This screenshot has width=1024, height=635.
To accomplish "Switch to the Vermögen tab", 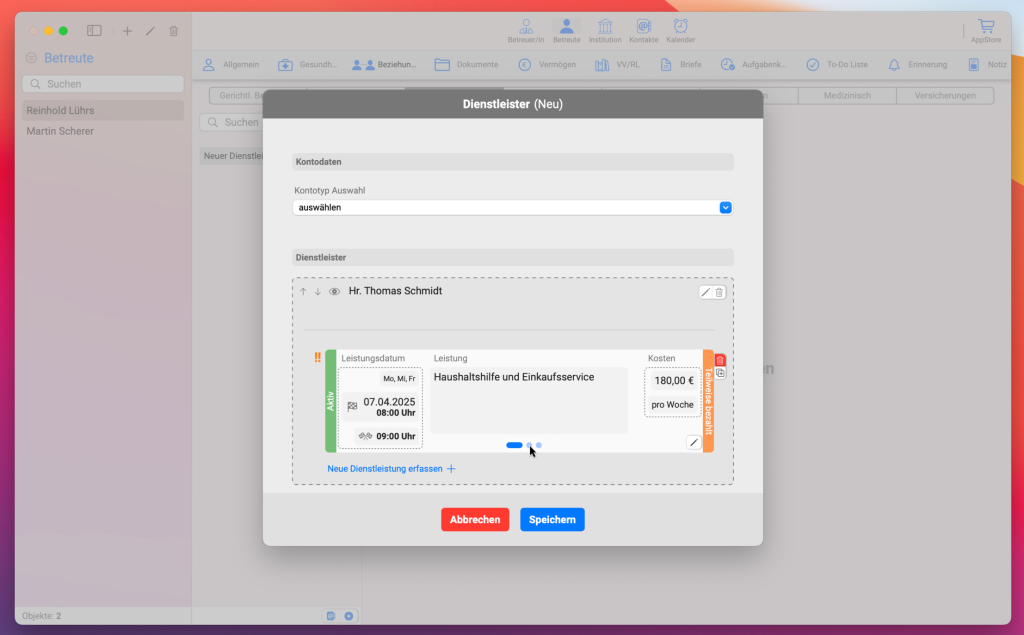I will pyautogui.click(x=547, y=65).
